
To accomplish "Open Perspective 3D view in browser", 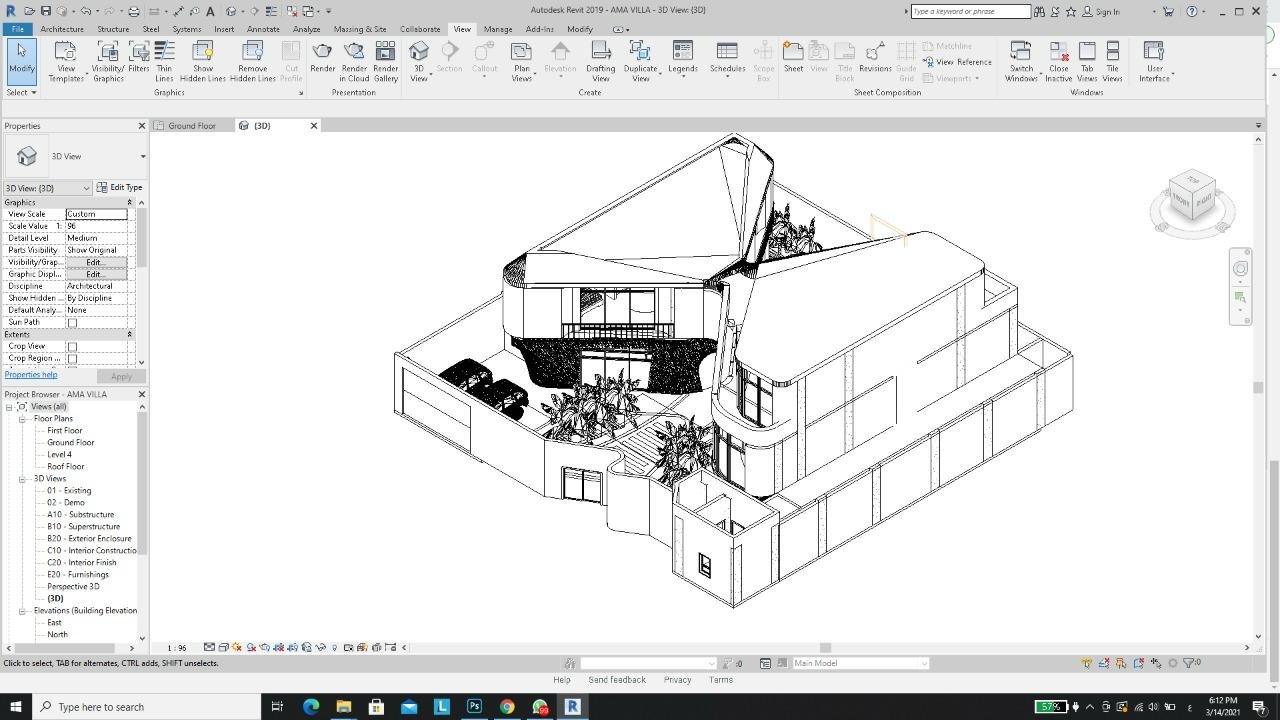I will click(x=73, y=587).
